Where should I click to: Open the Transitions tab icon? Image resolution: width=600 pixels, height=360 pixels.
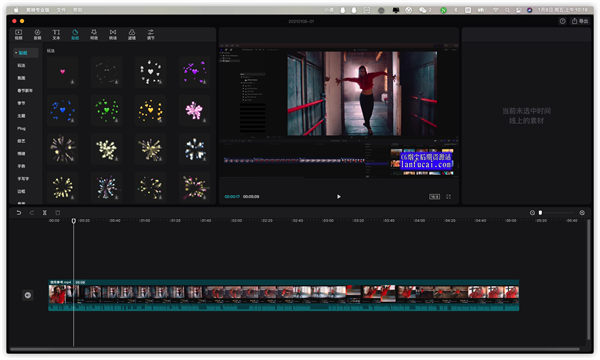click(x=113, y=34)
